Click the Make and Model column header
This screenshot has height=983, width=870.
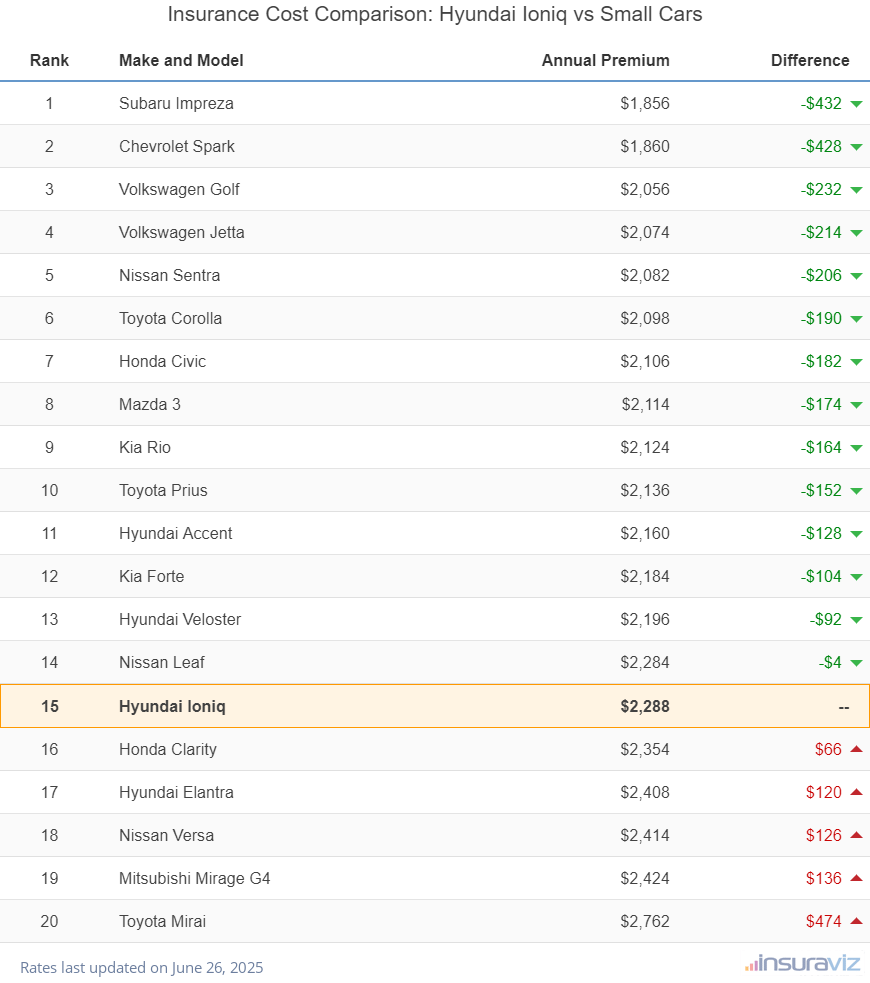click(181, 60)
